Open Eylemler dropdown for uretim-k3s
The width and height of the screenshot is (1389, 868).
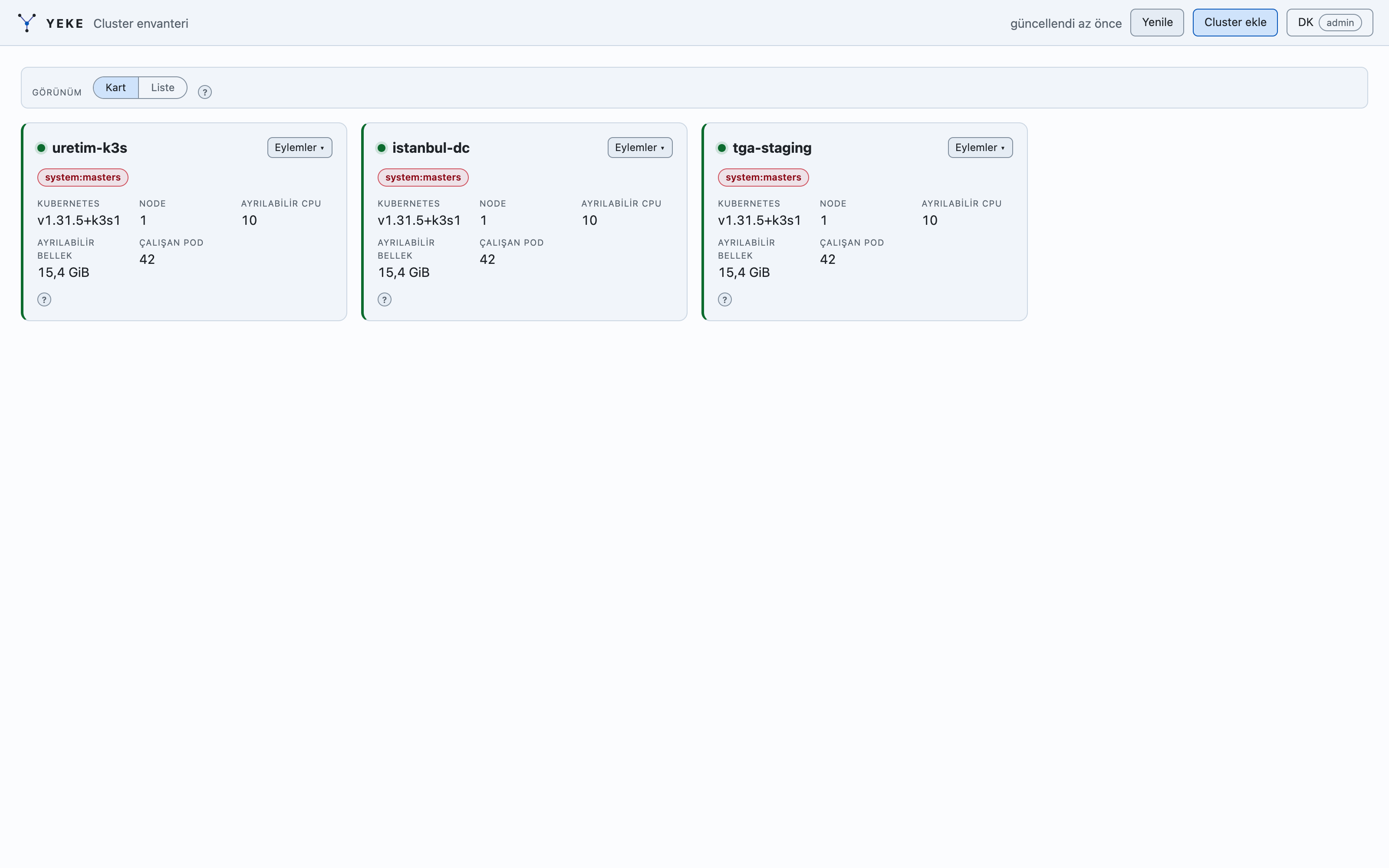300,148
